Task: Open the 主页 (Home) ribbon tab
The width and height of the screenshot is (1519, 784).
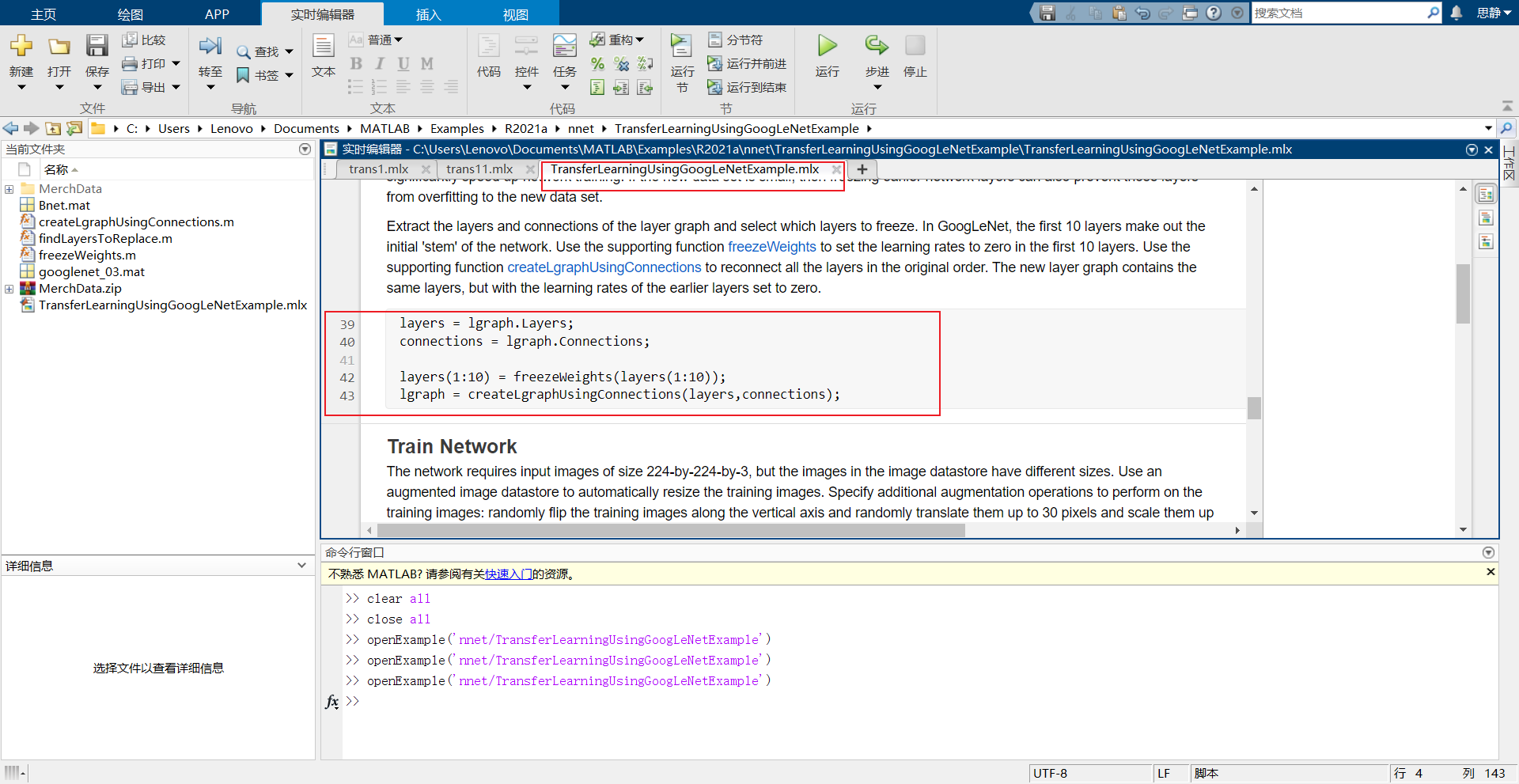Action: point(44,13)
